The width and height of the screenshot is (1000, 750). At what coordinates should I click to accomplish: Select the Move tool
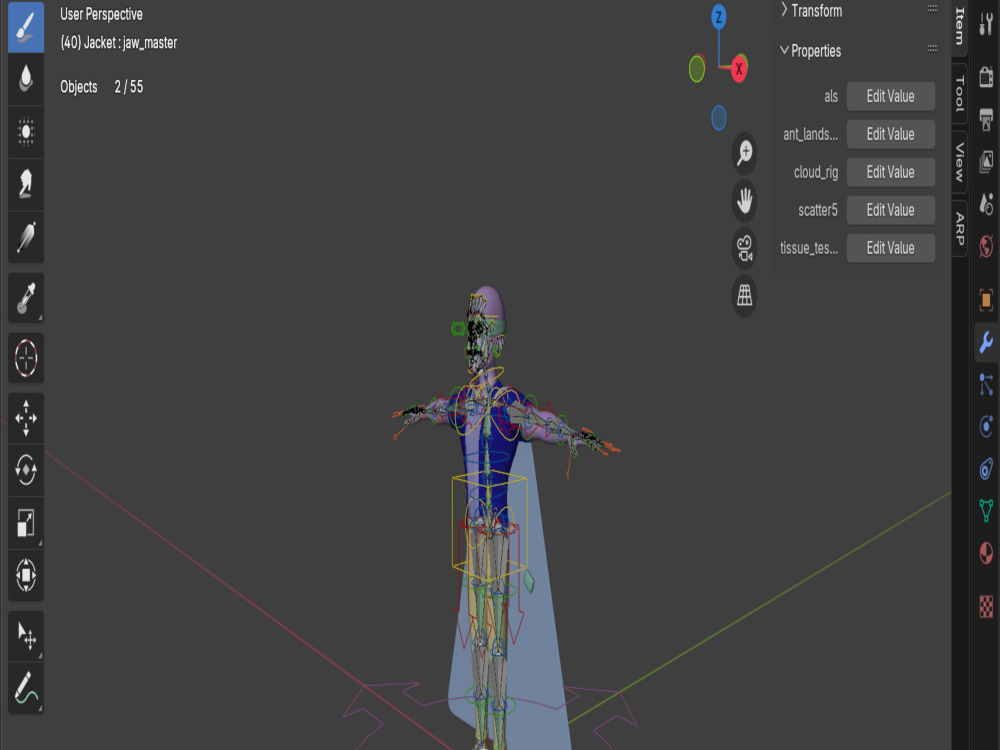[x=26, y=418]
